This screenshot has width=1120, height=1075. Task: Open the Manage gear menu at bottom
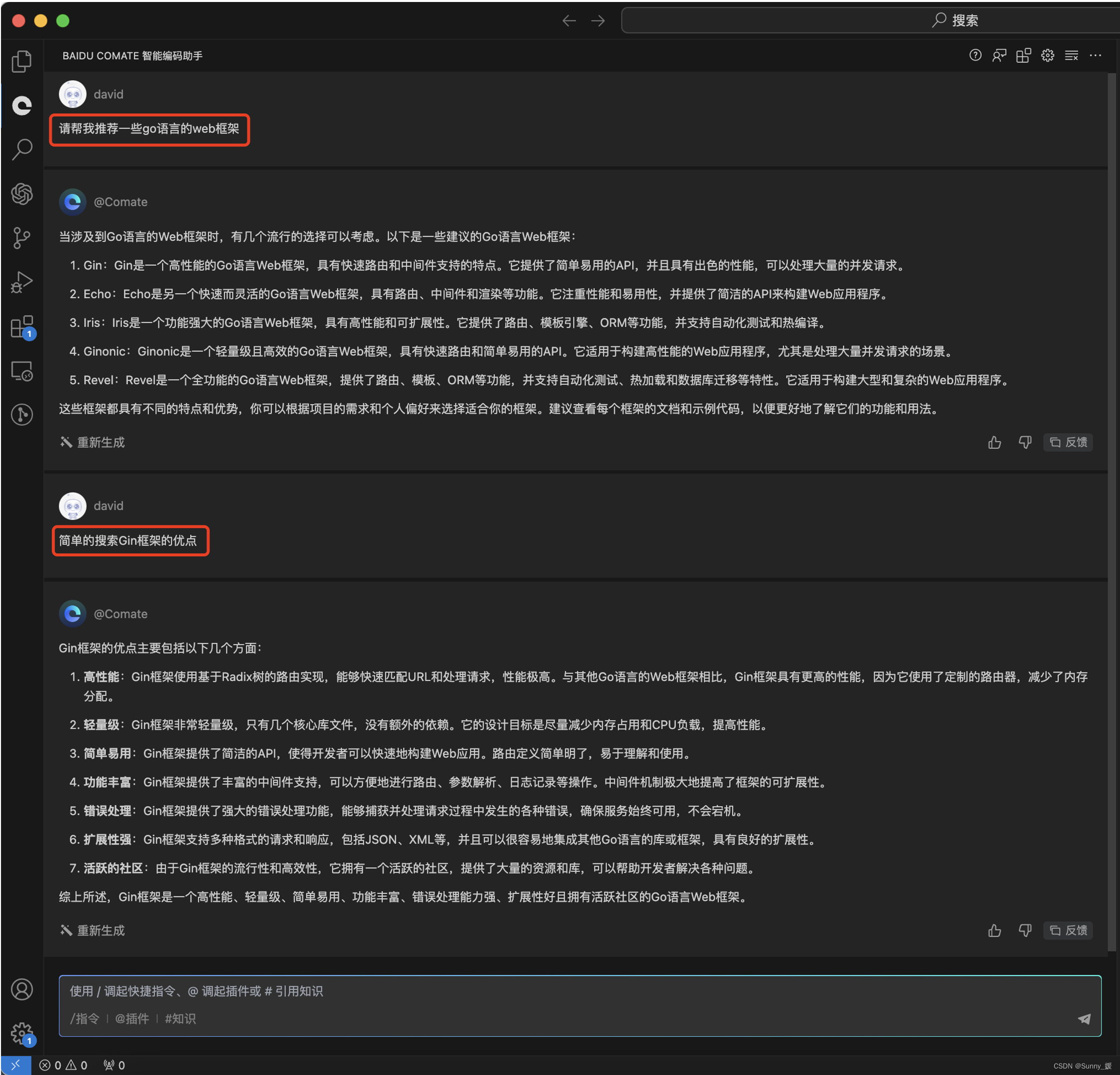(22, 1033)
